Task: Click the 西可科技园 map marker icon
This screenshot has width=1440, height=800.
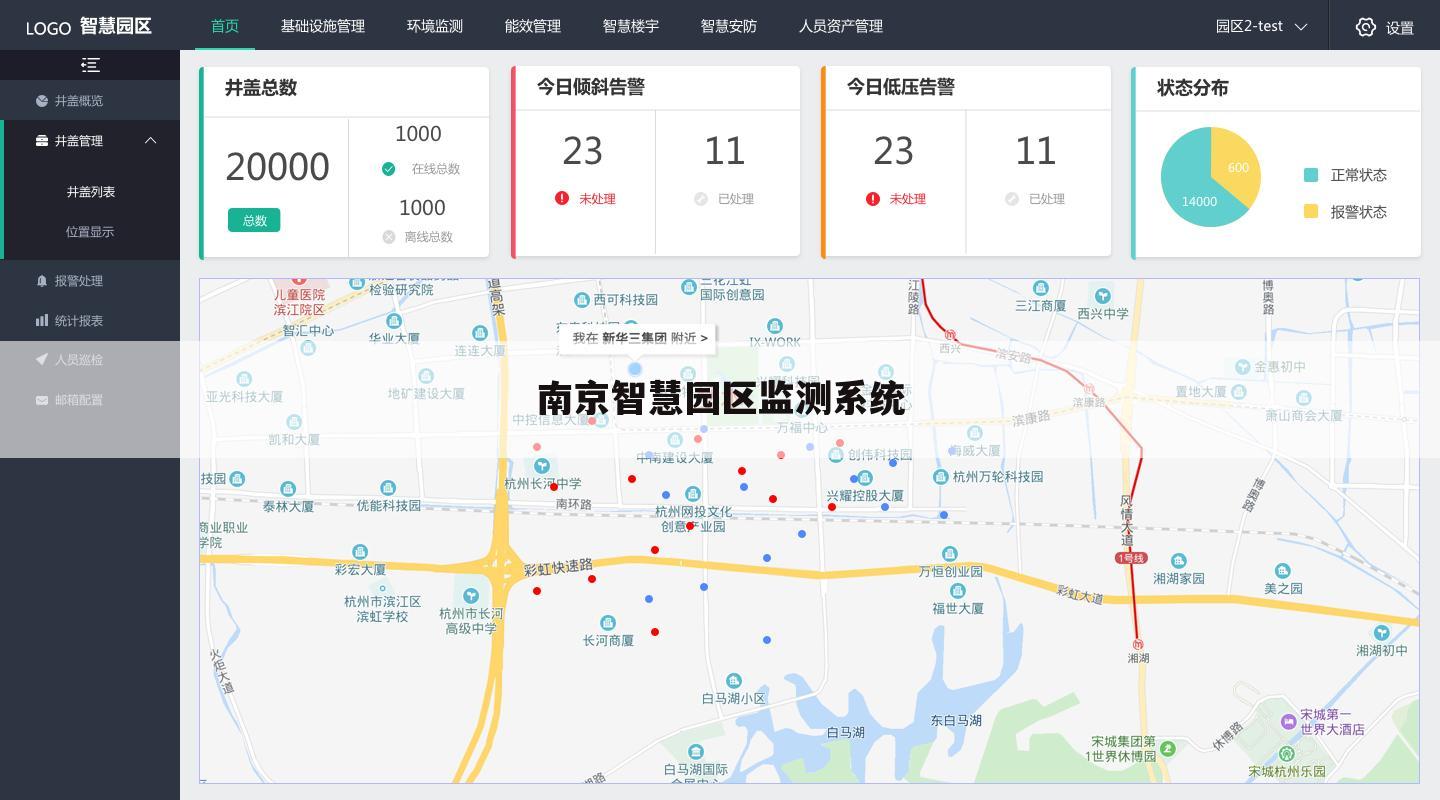Action: point(582,300)
